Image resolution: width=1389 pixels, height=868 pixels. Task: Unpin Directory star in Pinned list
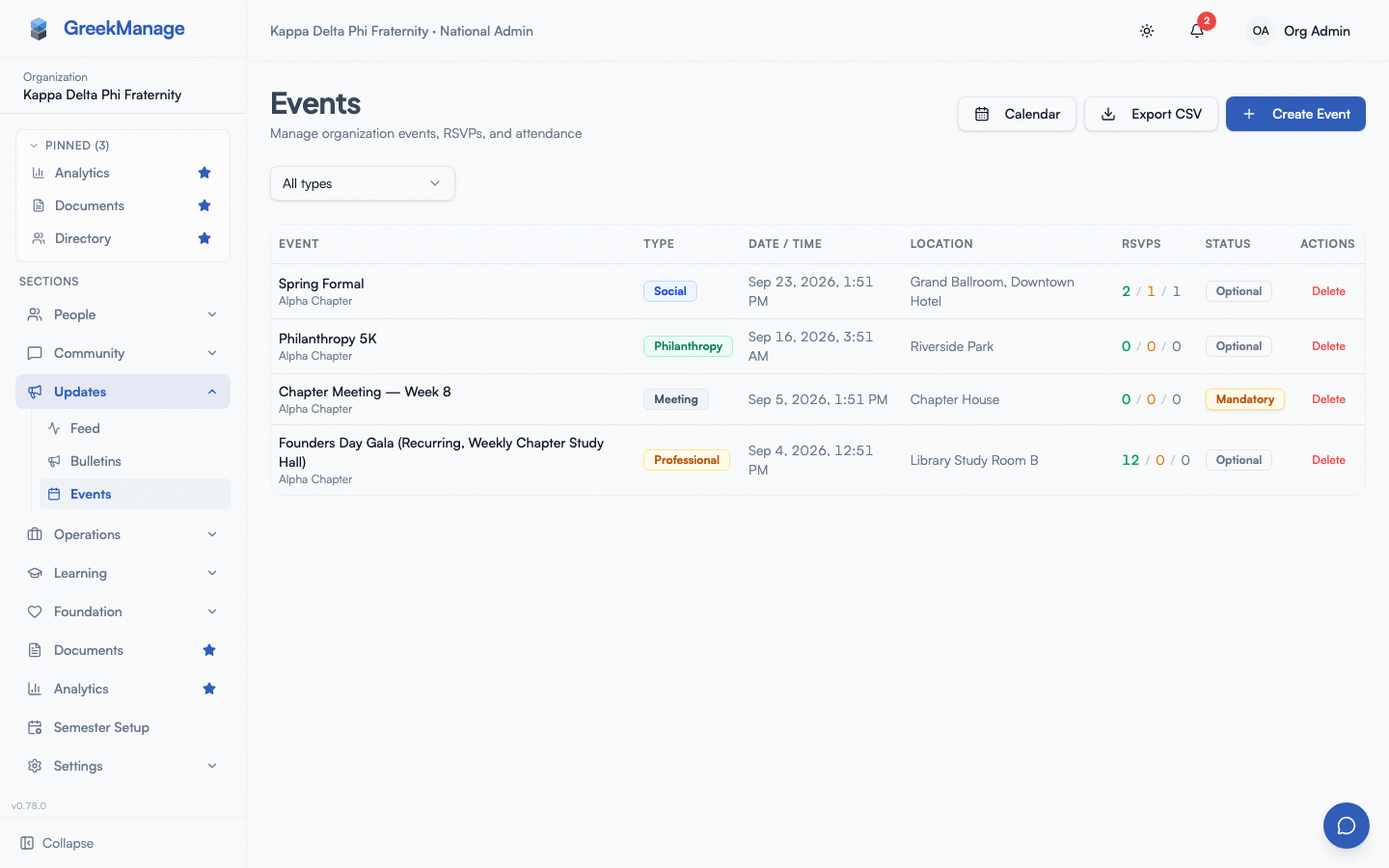204,238
